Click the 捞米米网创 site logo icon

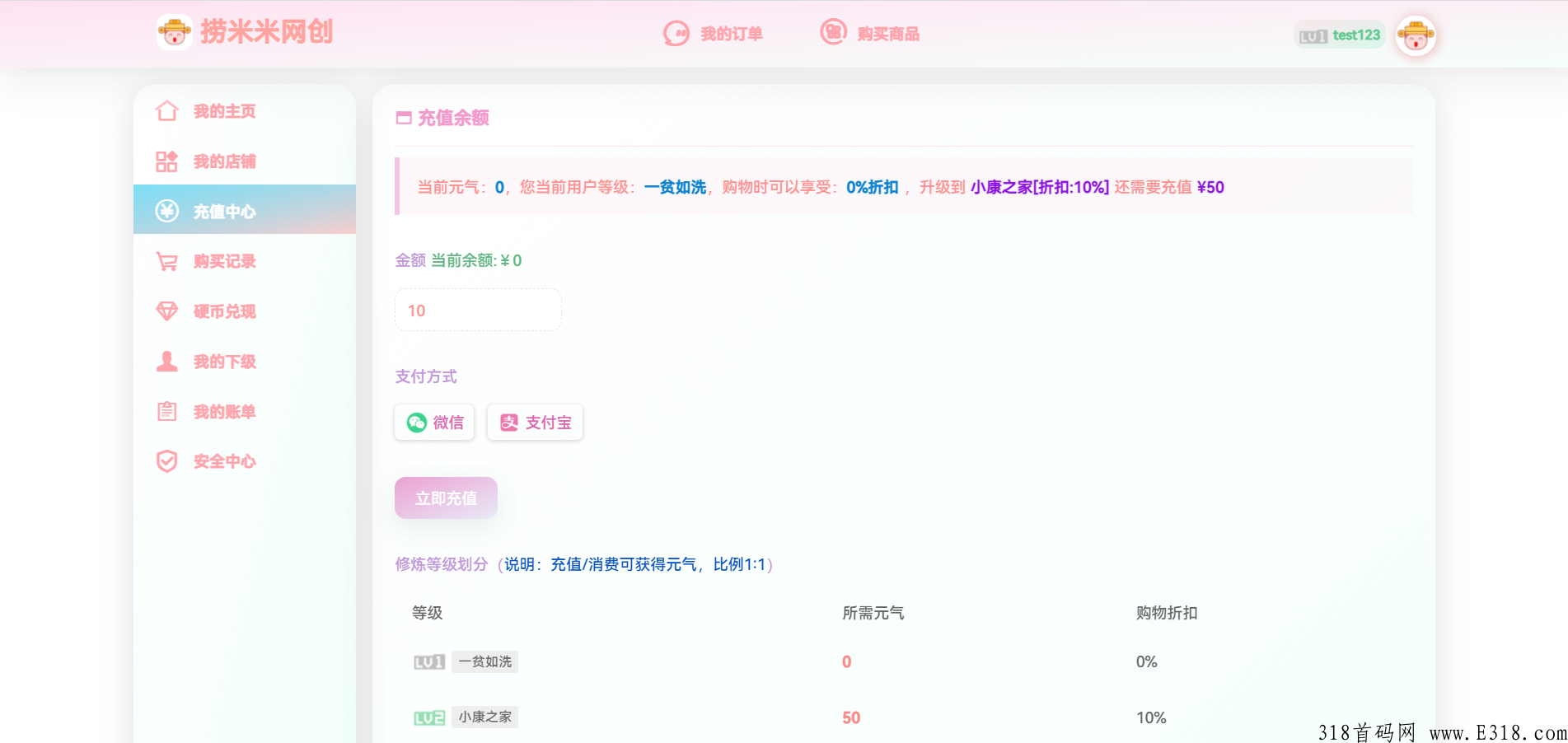tap(175, 32)
